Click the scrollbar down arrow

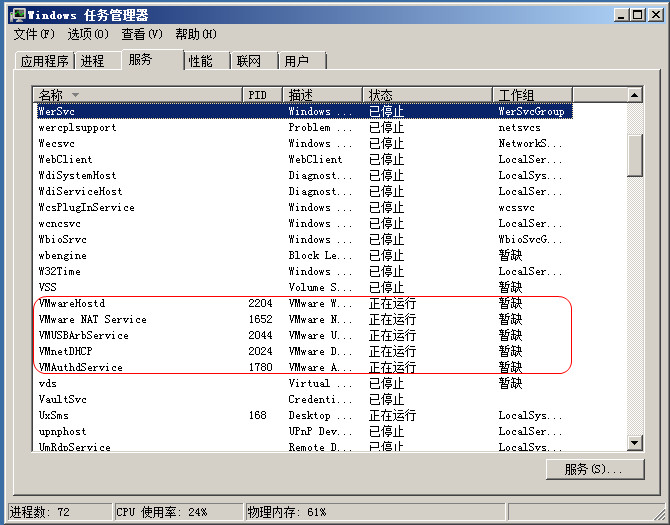634,442
